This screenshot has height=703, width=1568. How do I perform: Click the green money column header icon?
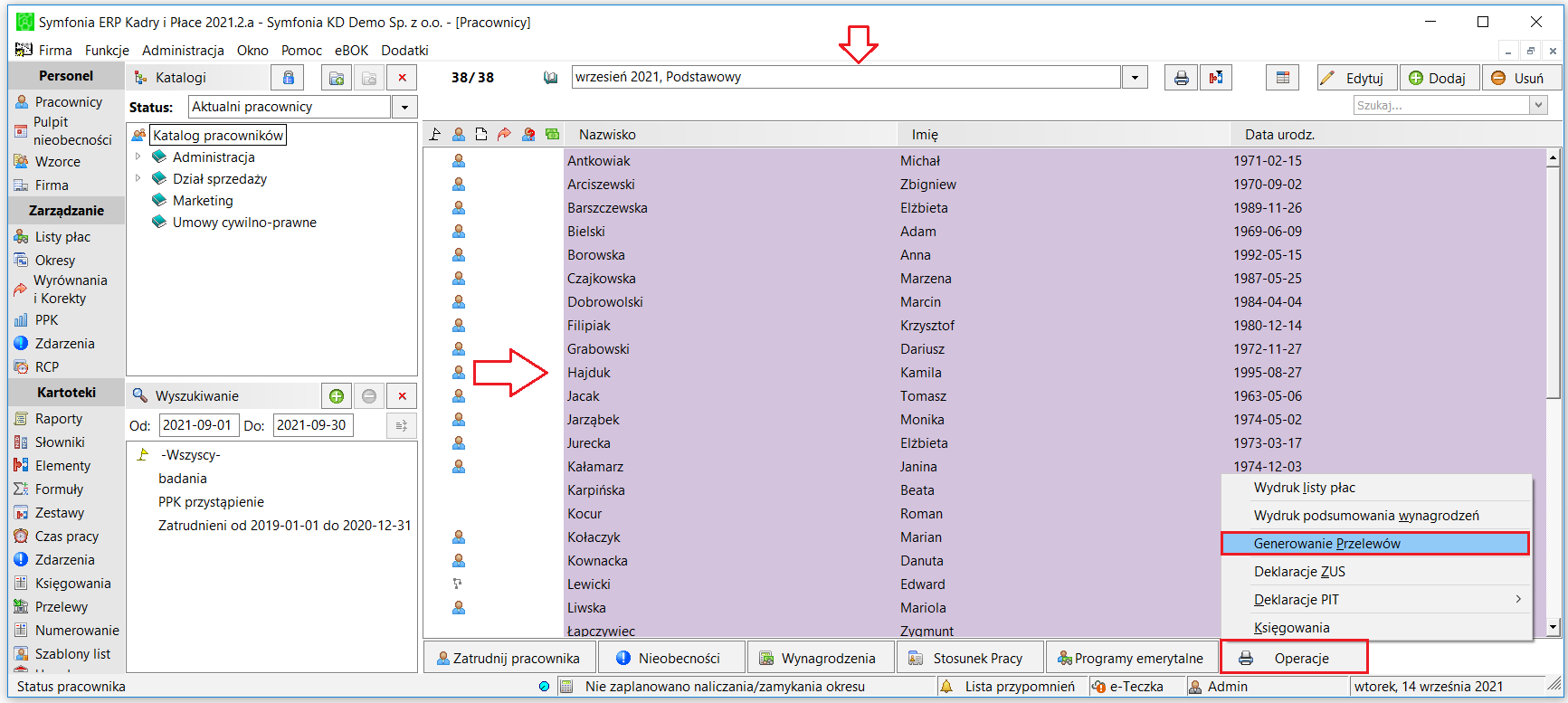pos(552,134)
